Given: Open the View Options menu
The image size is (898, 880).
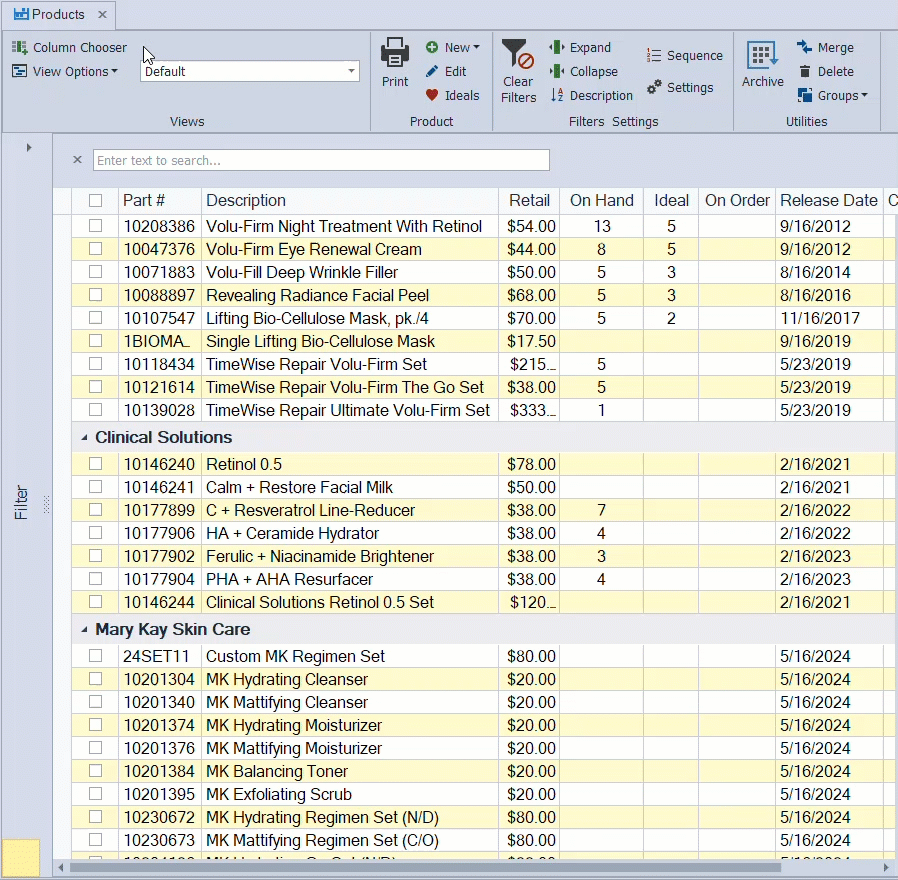Looking at the screenshot, I should coord(65,72).
